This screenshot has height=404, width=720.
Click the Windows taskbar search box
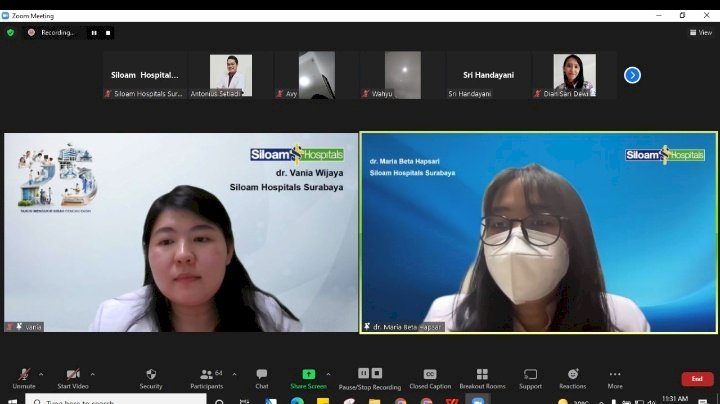pos(116,400)
